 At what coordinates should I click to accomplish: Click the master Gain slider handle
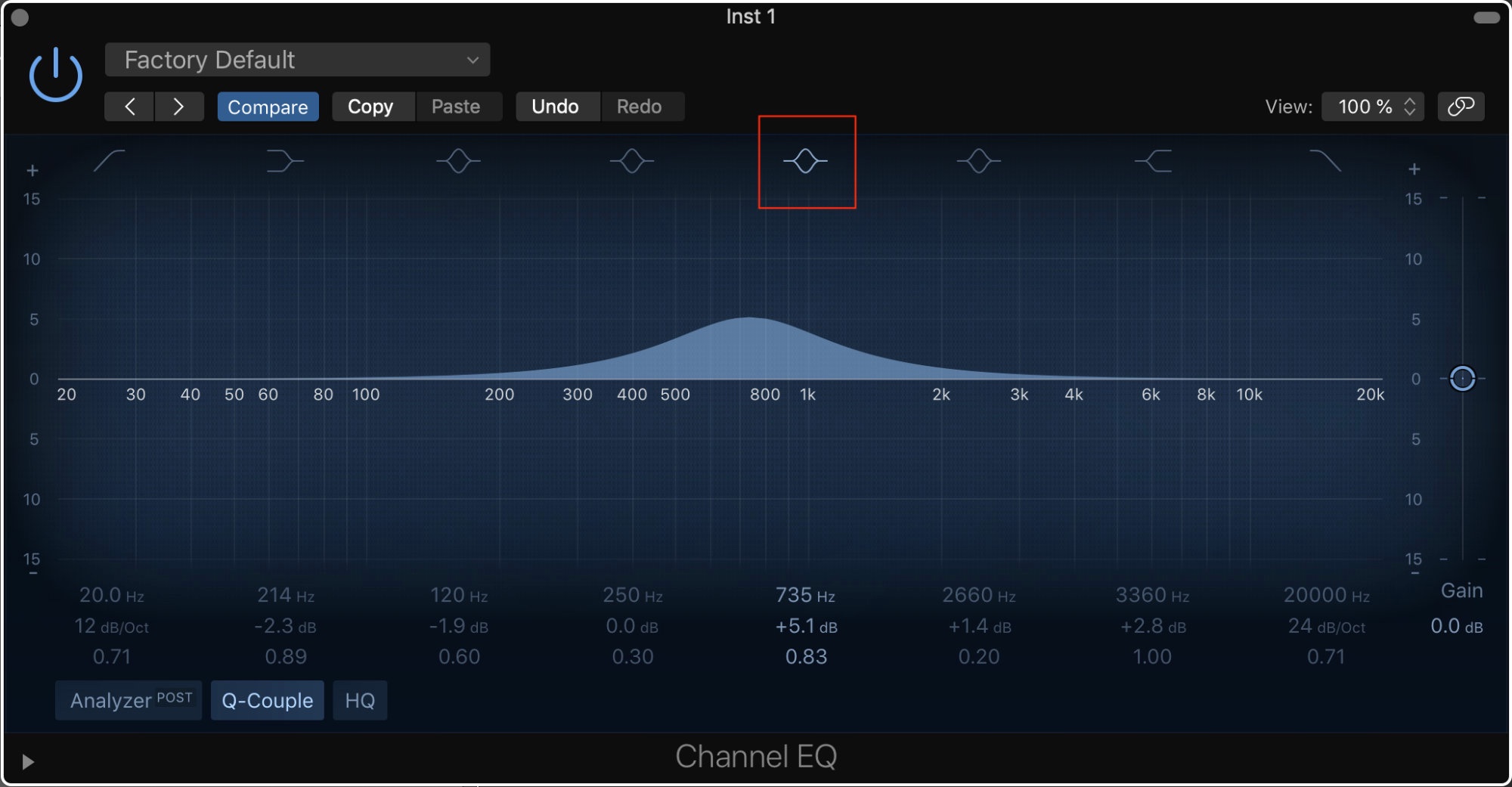[1462, 378]
